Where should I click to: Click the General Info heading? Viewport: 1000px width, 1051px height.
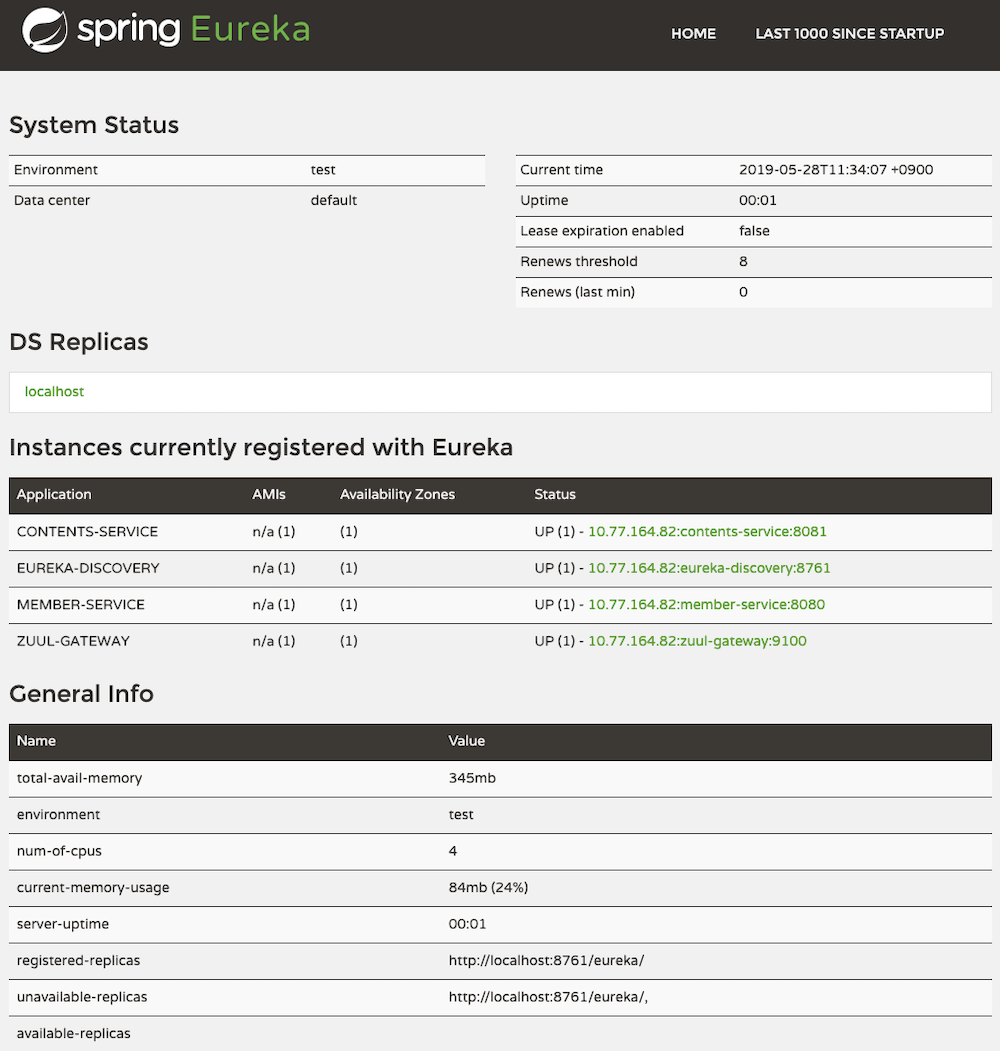coord(81,694)
